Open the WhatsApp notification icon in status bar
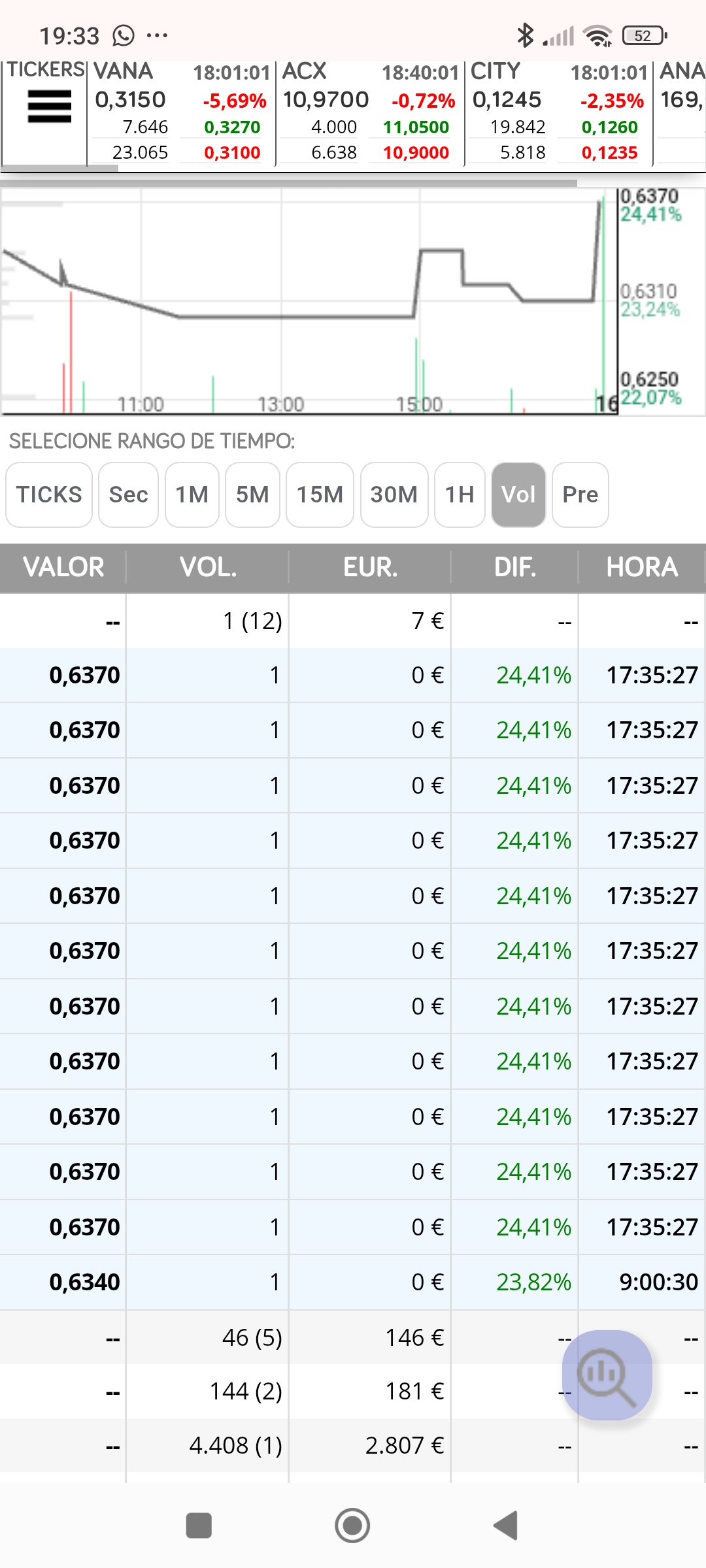The height and width of the screenshot is (1568, 706). pyautogui.click(x=124, y=35)
